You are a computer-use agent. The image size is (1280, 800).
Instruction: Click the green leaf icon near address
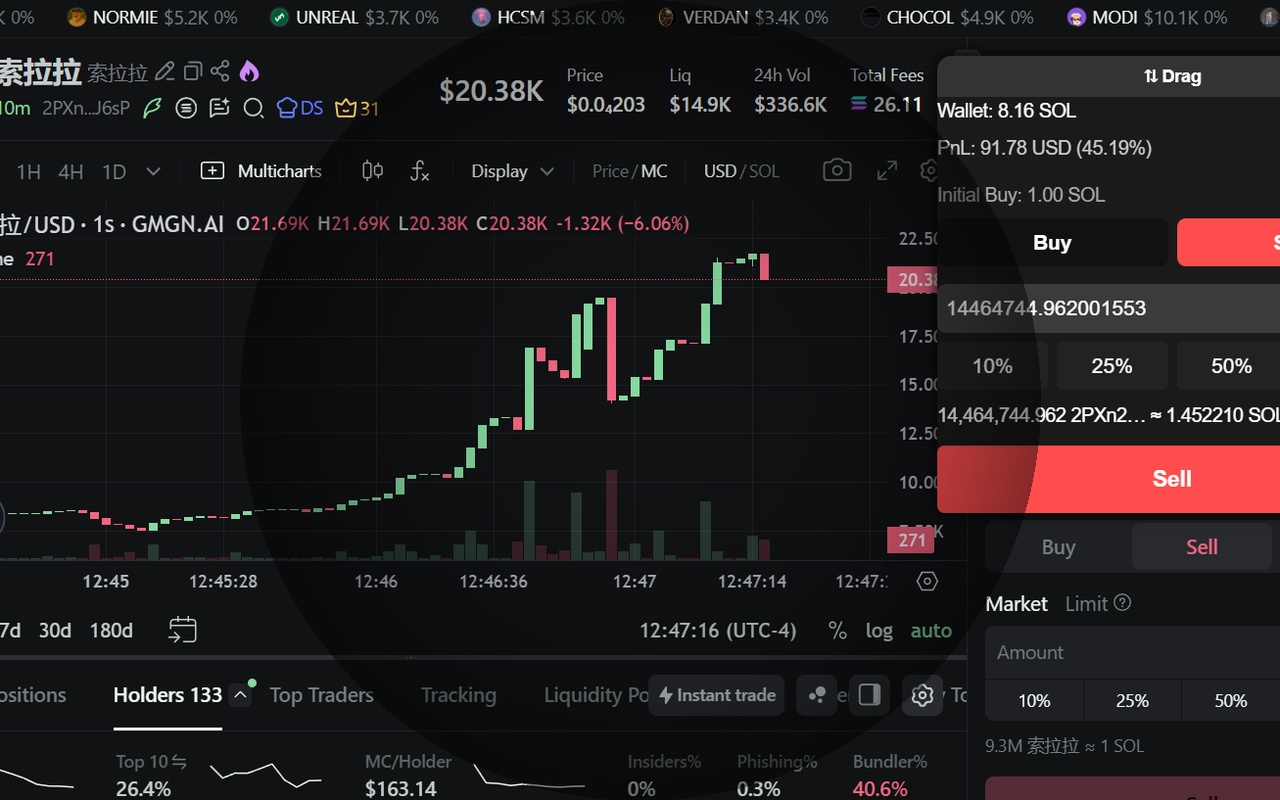coord(152,108)
